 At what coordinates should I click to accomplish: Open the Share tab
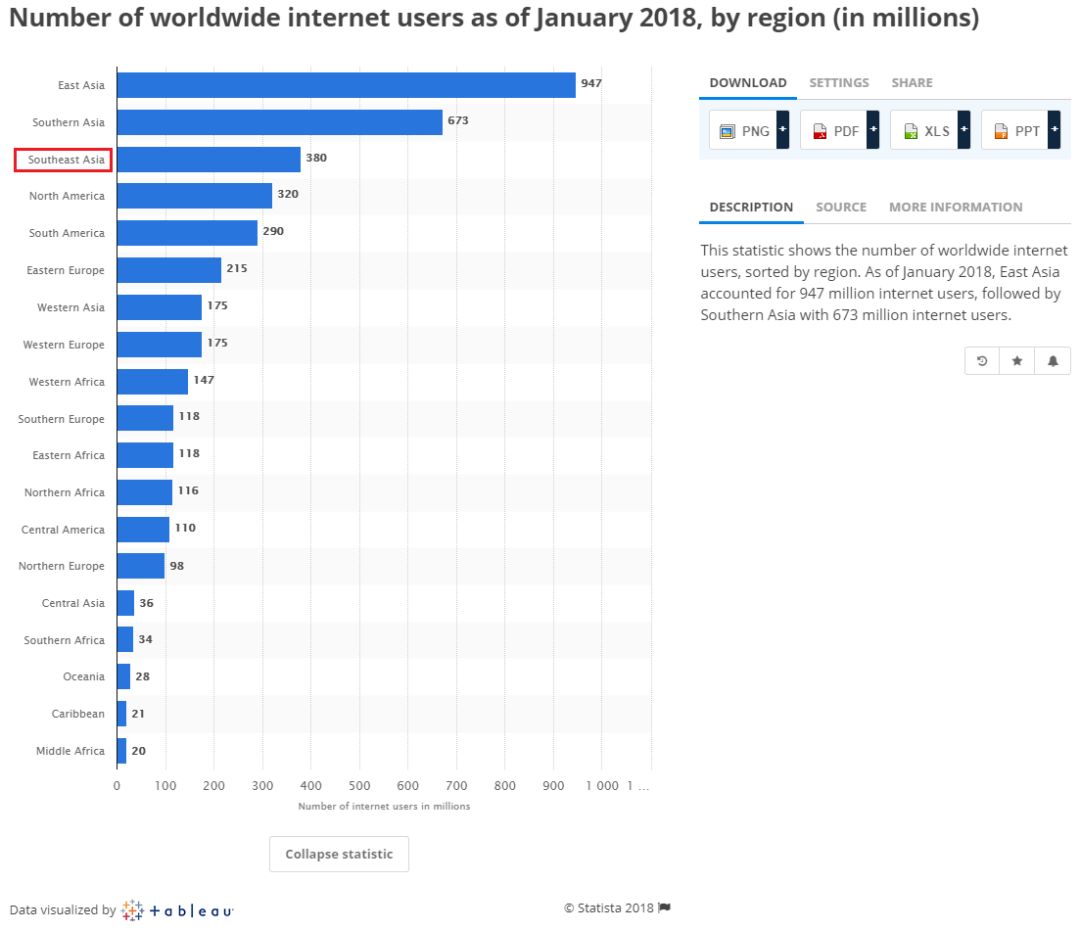coord(912,83)
